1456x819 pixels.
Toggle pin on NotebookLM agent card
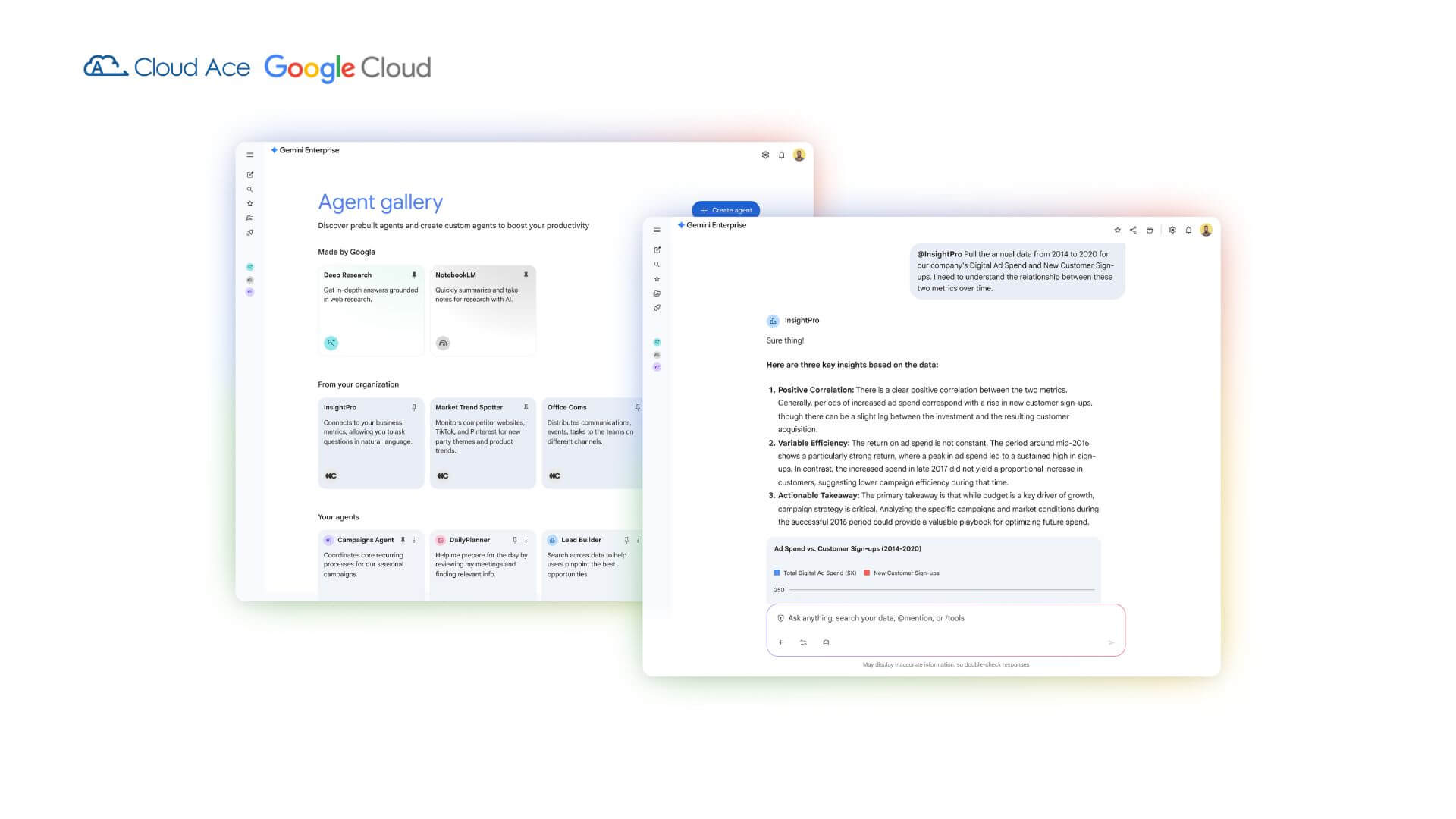[526, 275]
